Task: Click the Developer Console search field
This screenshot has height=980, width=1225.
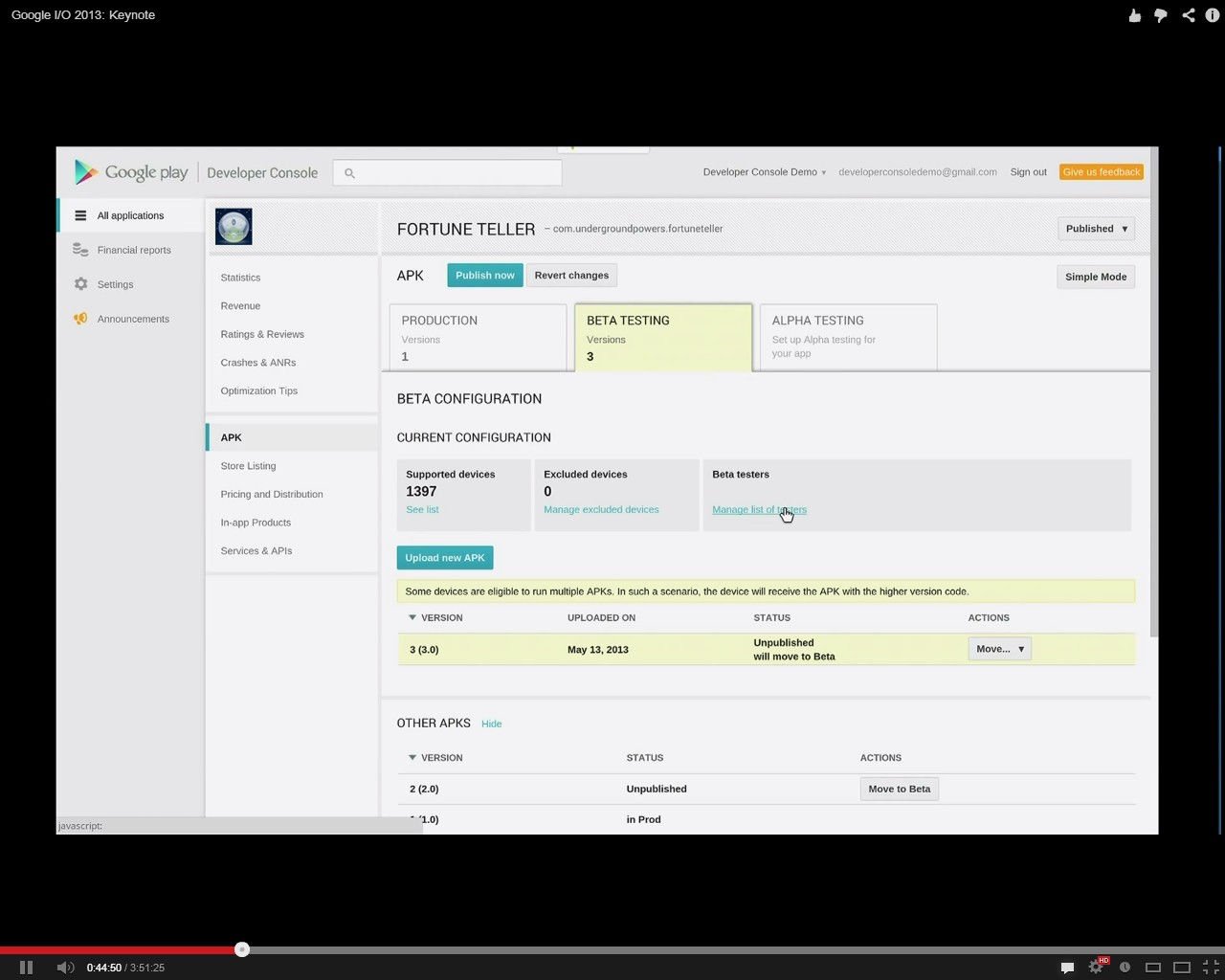Action: pyautogui.click(x=447, y=173)
